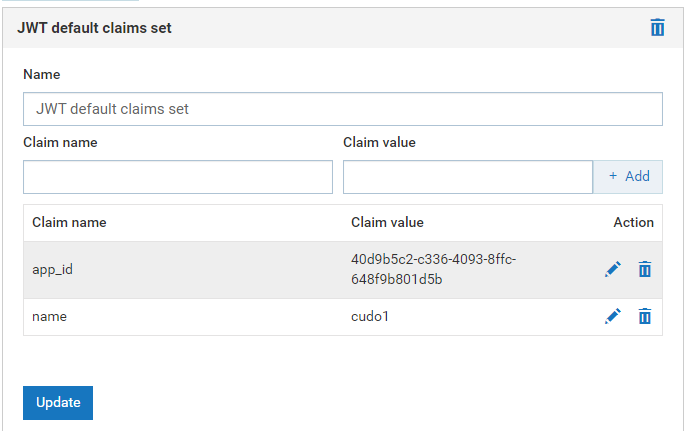Click into the Claim name input

point(177,177)
